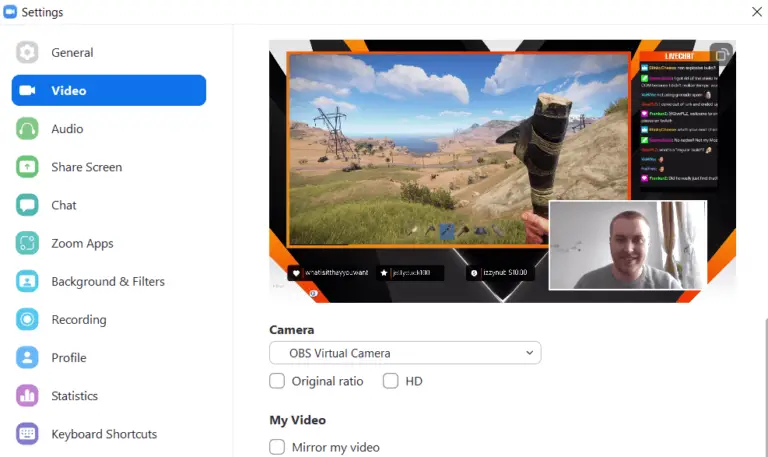Open Profile settings
The height and width of the screenshot is (457, 768).
[x=109, y=358]
